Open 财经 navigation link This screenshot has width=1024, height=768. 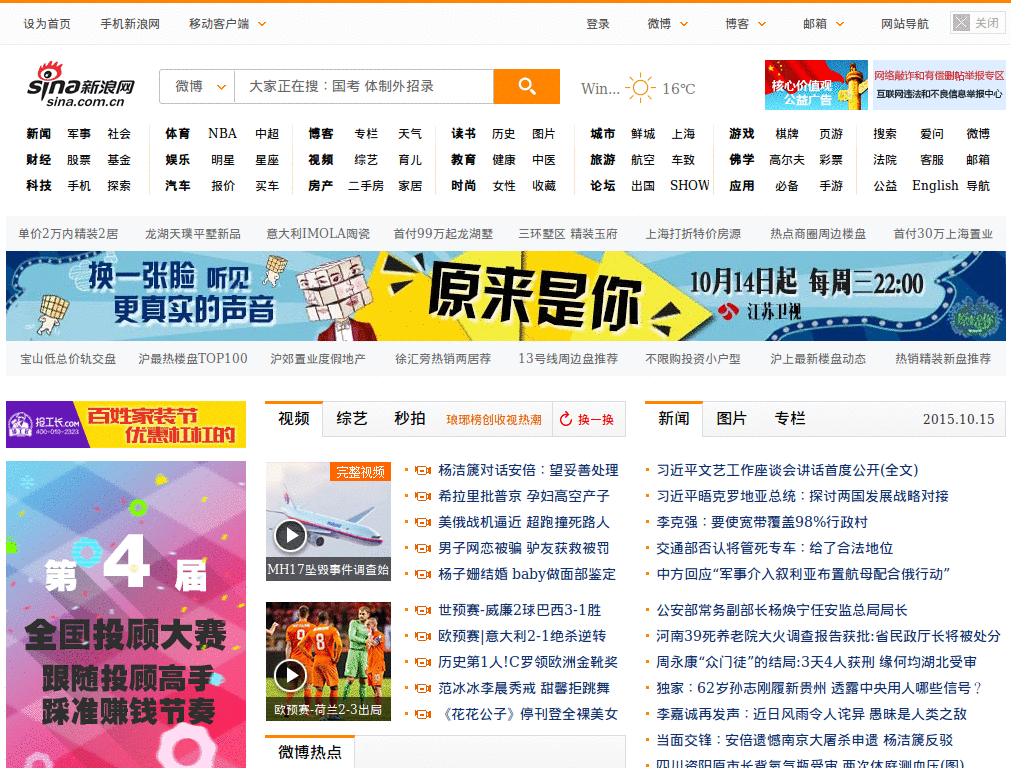point(39,159)
